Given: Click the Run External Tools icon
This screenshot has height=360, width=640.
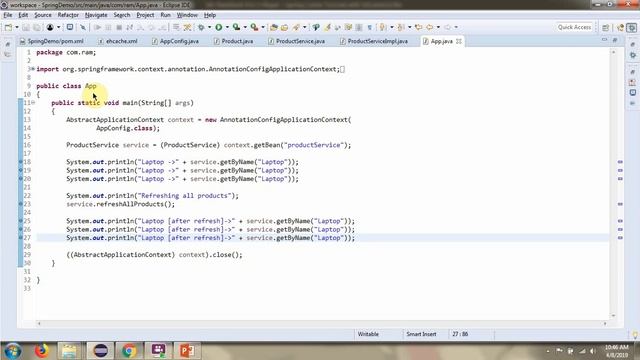Looking at the screenshot, I should [254, 27].
